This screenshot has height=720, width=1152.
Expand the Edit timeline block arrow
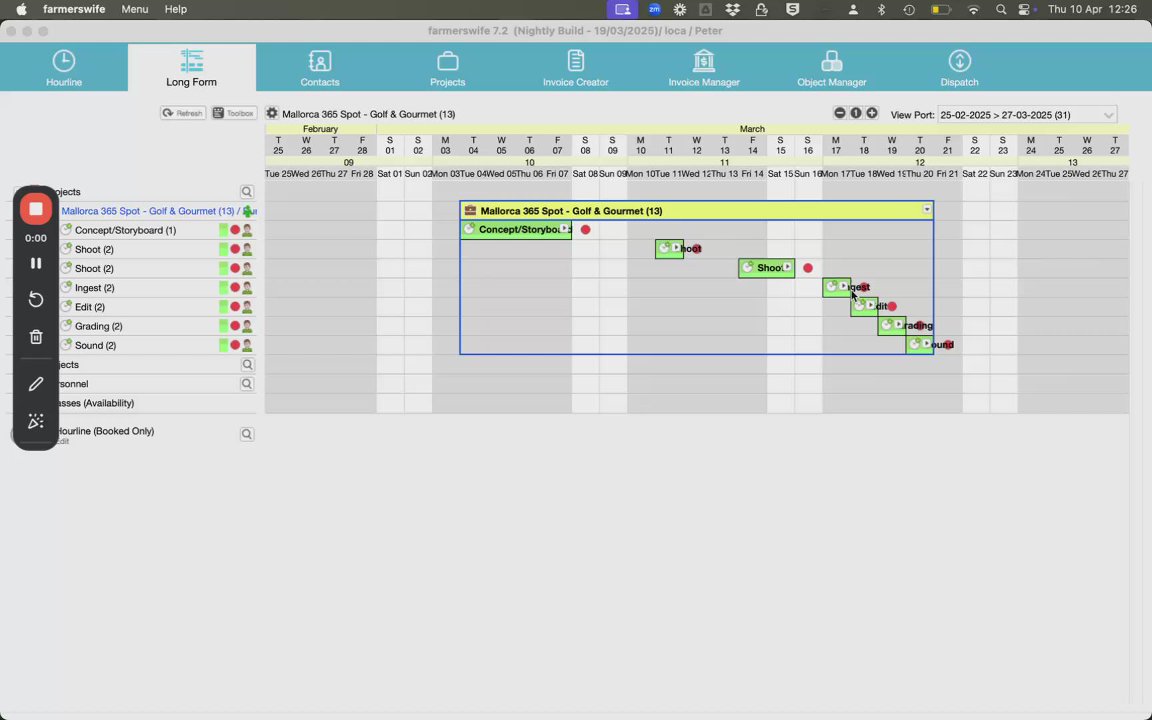point(871,306)
